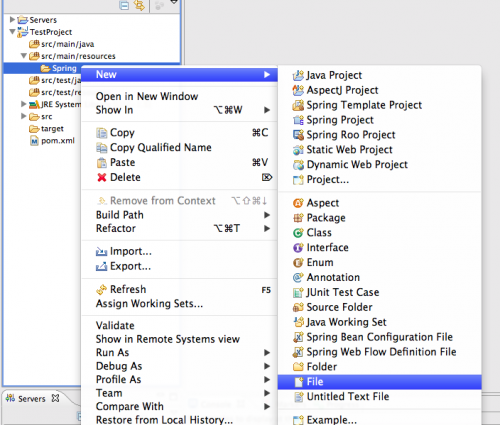Viewport: 500px width, 425px height.
Task: Click the Spring Bean Configuration File icon
Action: tap(298, 337)
